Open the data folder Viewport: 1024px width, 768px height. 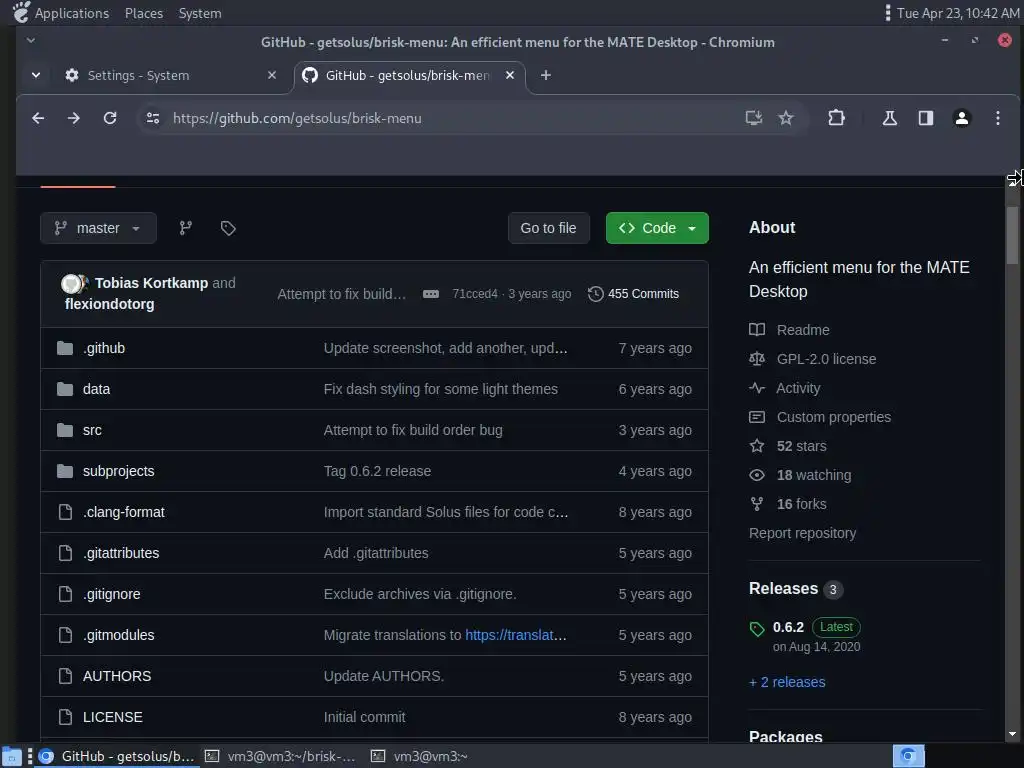point(96,389)
